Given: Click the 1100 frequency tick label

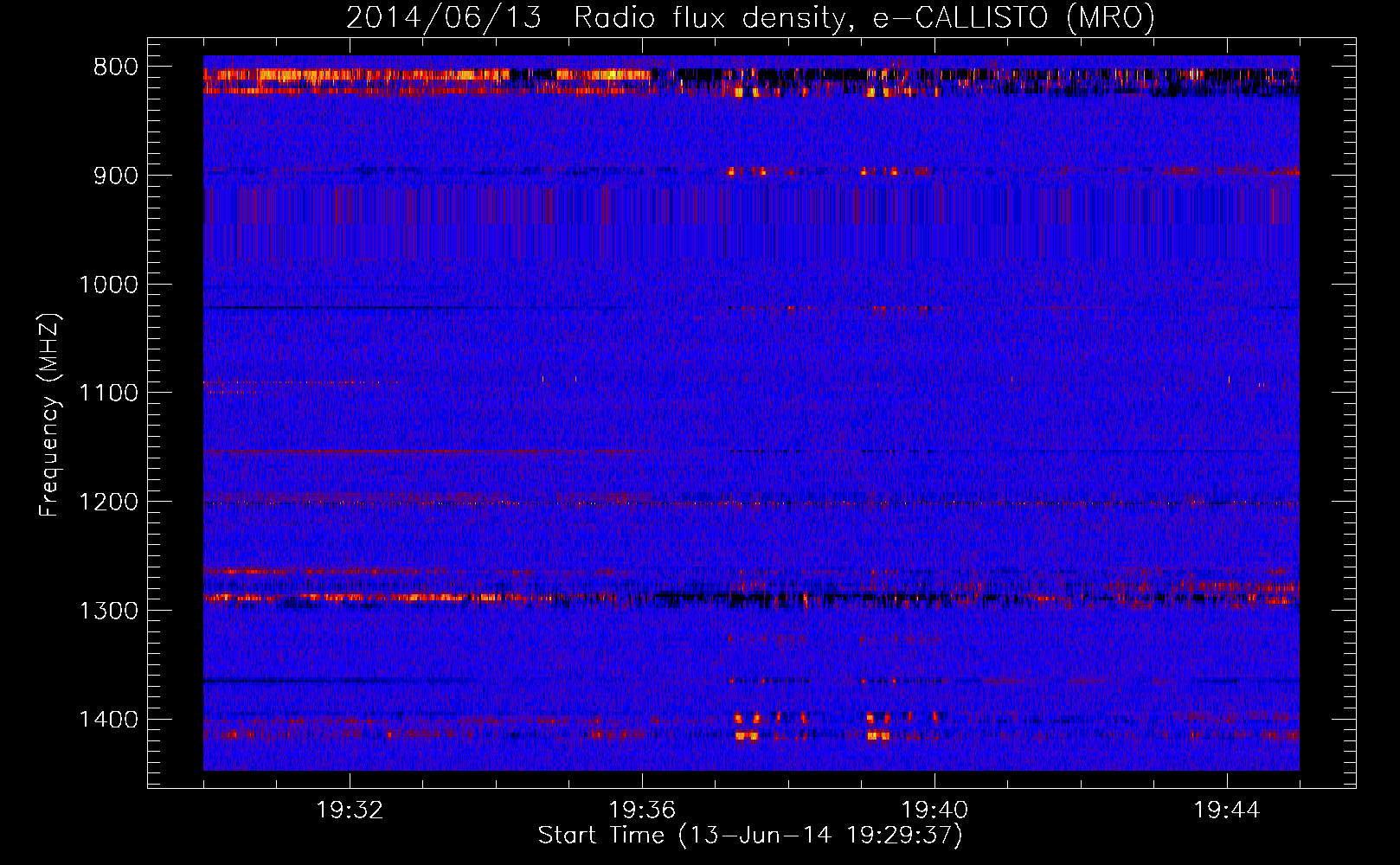Looking at the screenshot, I should click(x=108, y=393).
